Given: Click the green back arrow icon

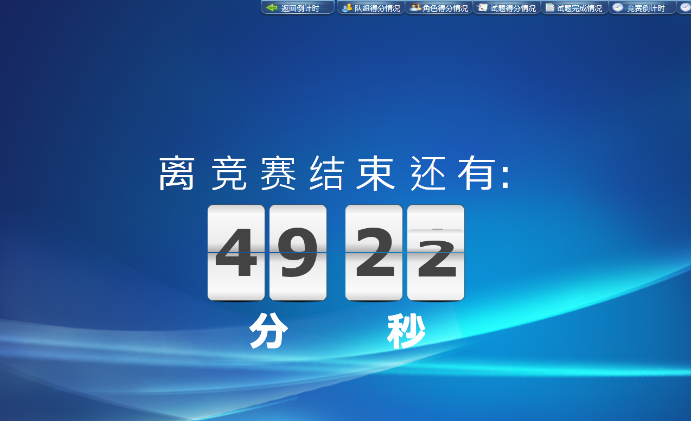Looking at the screenshot, I should coord(271,8).
